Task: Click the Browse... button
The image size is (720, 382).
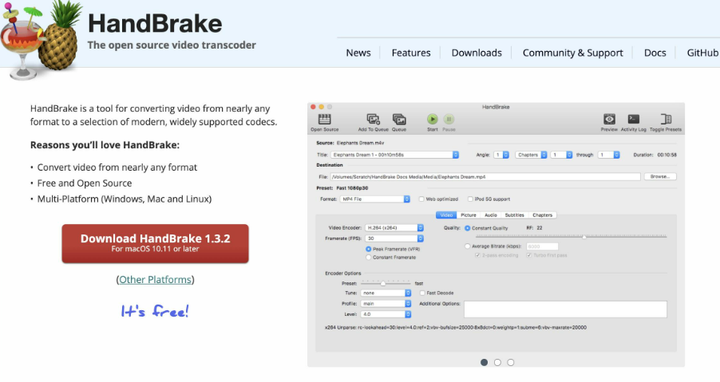Action: coord(660,176)
